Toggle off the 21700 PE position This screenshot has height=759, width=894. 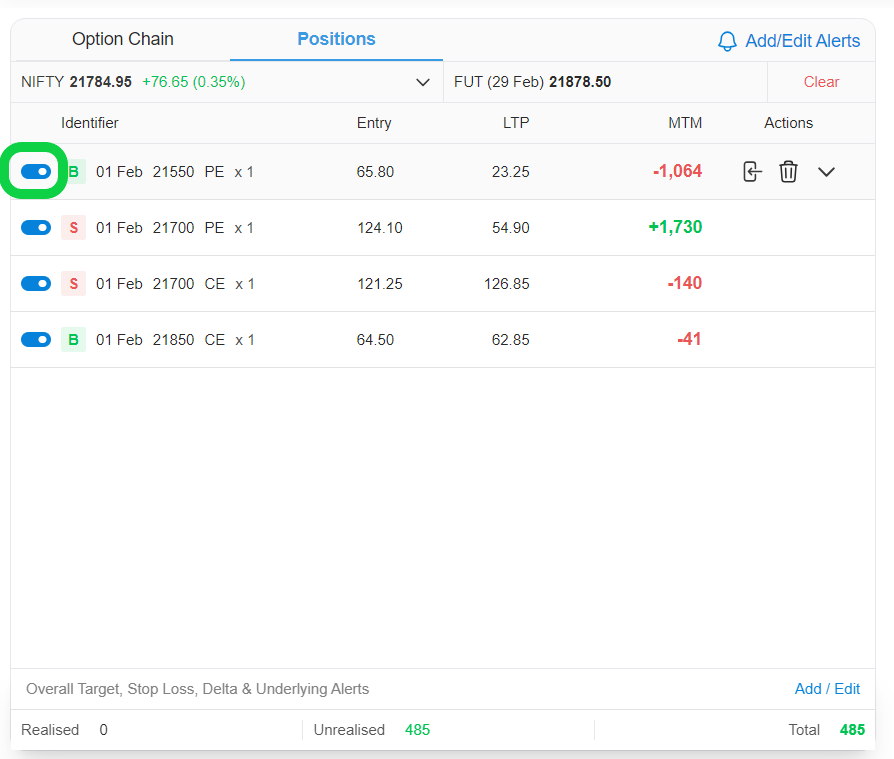pyautogui.click(x=36, y=228)
